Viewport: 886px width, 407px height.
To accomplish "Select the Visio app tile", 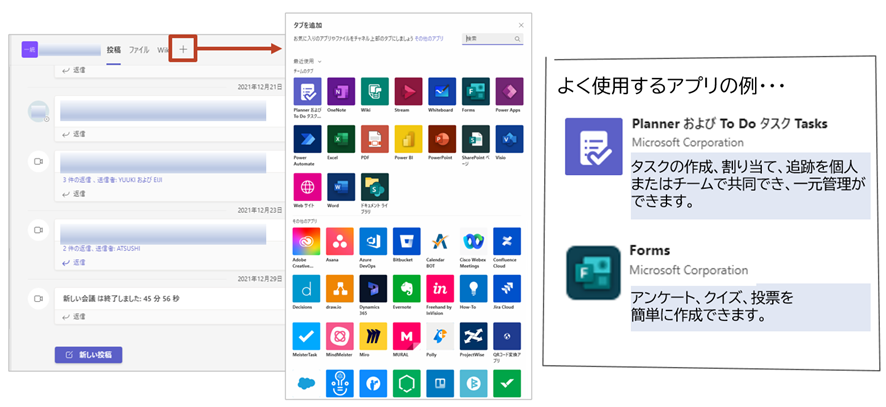I will (509, 139).
